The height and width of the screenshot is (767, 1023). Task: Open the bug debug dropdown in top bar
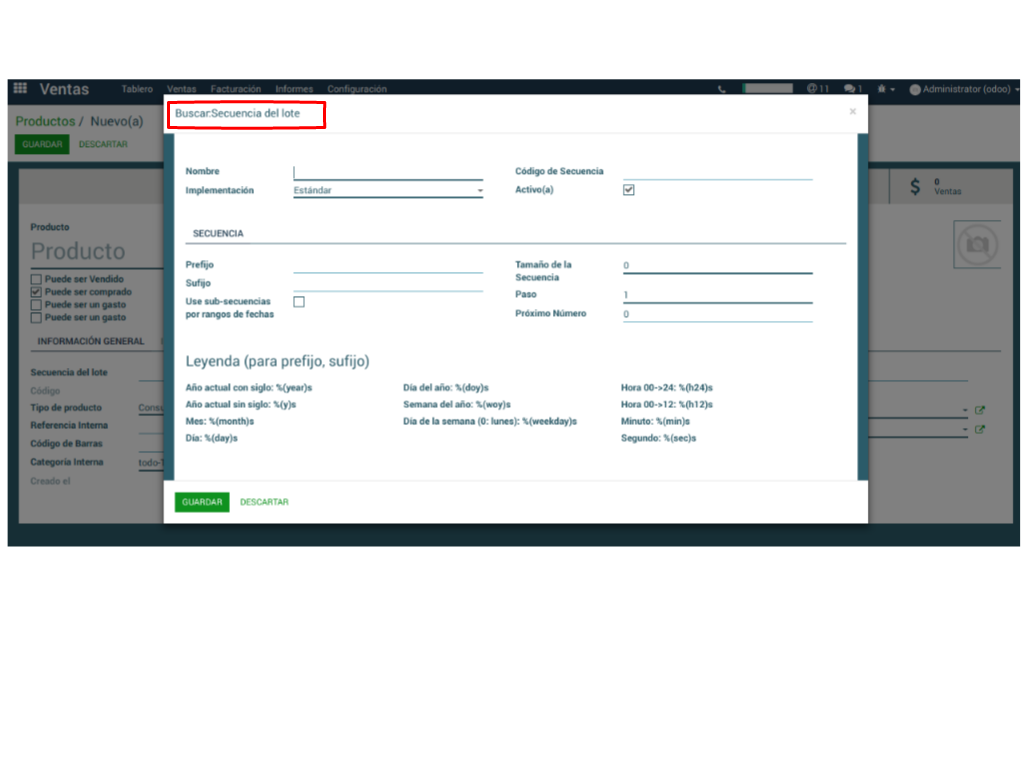886,89
